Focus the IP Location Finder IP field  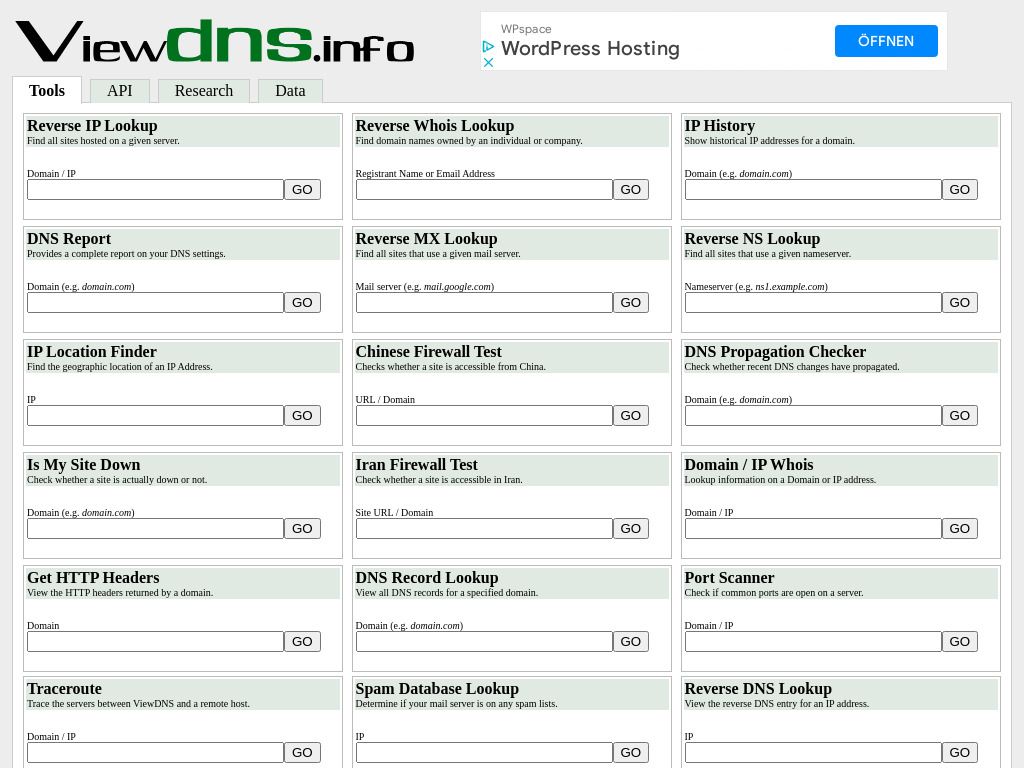point(155,415)
